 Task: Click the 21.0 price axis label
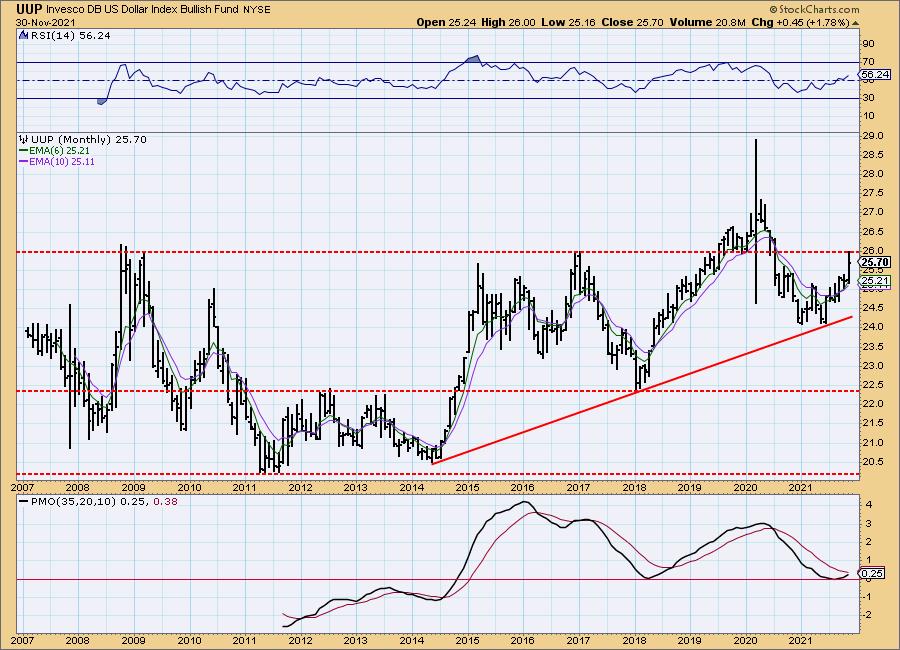[x=872, y=442]
